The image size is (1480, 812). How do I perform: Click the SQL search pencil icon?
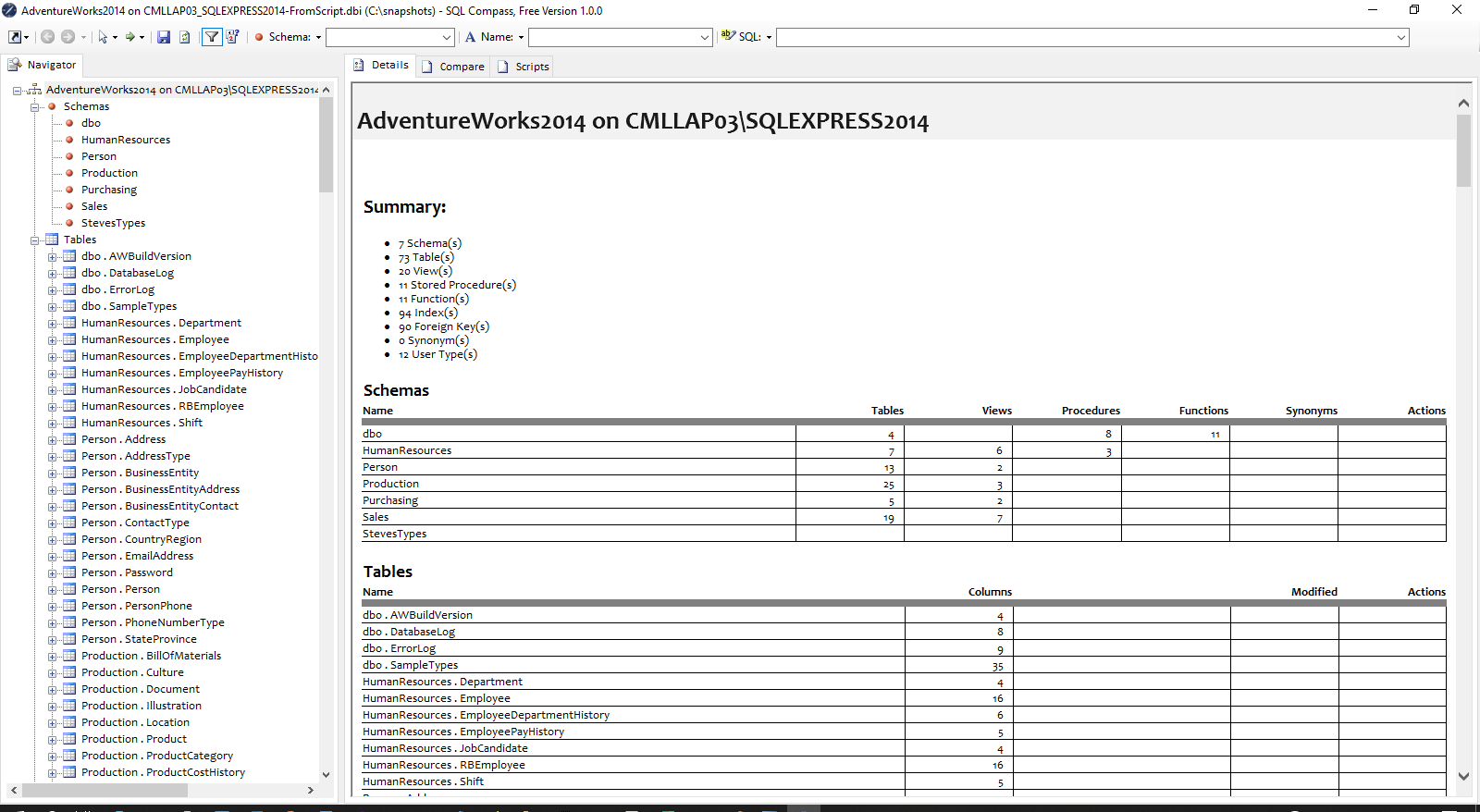[x=728, y=36]
